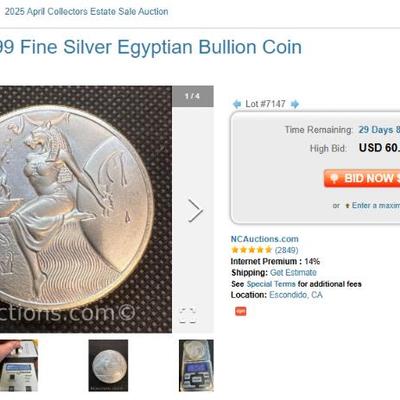Select the coin on black background thumbnail
The image size is (400, 400).
[x=108, y=366]
